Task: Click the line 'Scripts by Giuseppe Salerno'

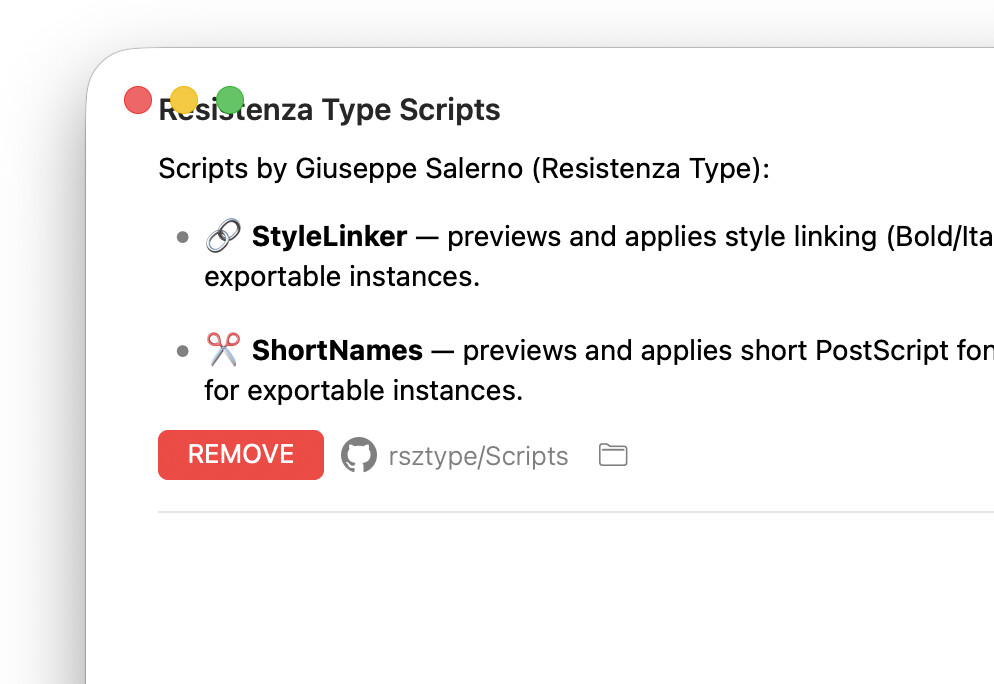Action: pyautogui.click(x=463, y=169)
